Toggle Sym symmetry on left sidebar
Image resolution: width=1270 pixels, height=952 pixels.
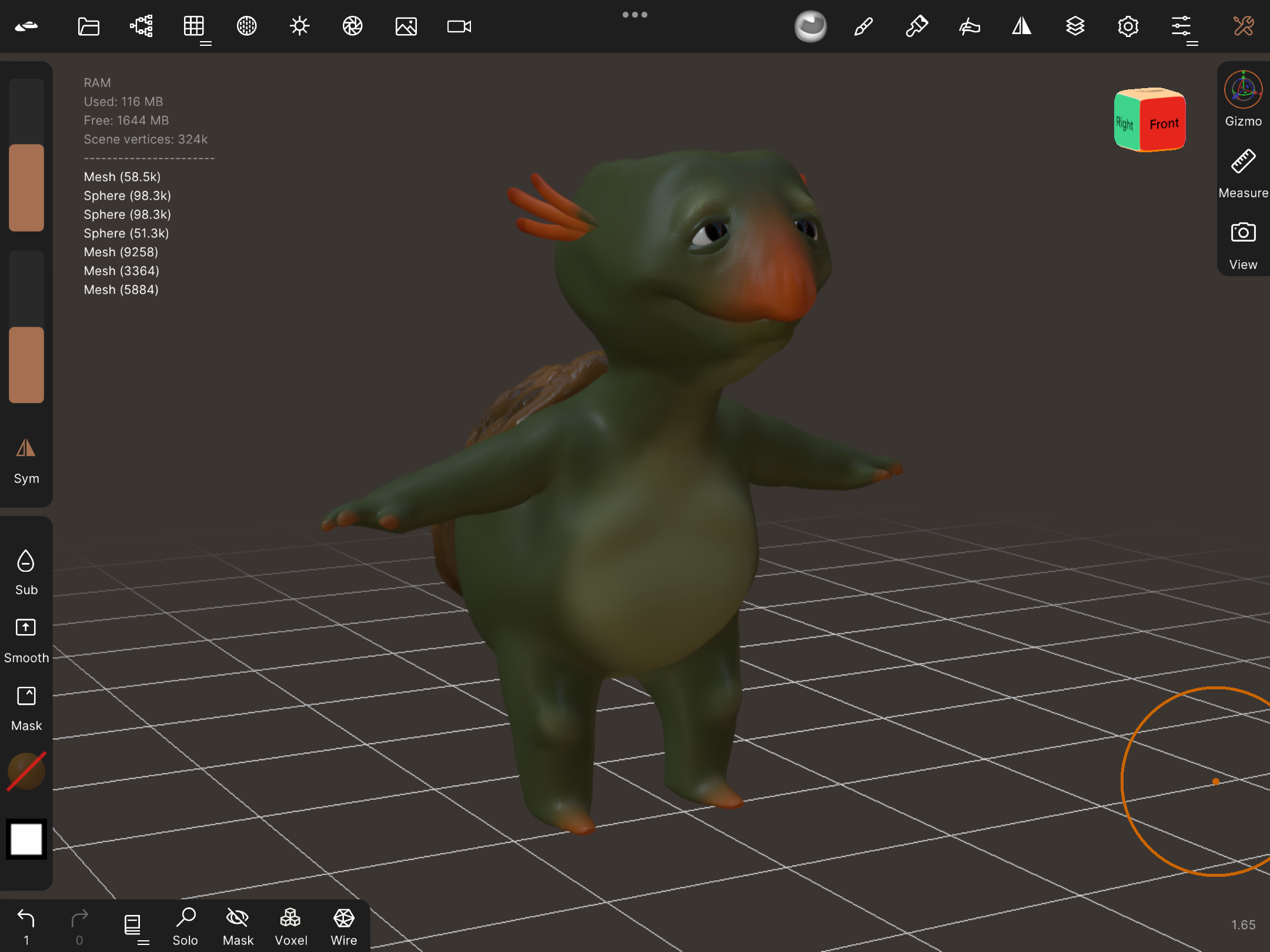(26, 461)
